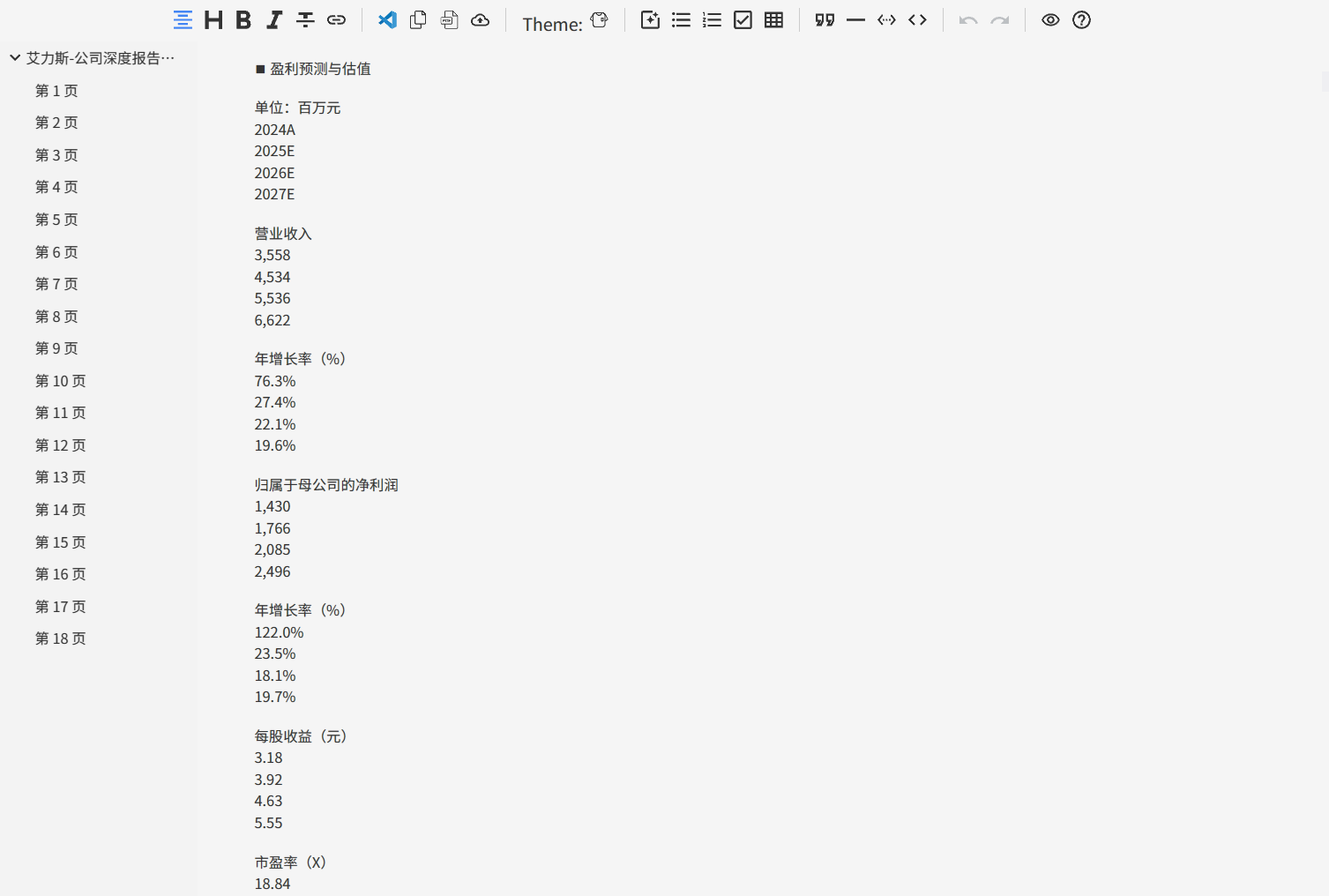Click the AI sparkle insert icon
Viewport: 1329px width, 896px height.
[650, 20]
